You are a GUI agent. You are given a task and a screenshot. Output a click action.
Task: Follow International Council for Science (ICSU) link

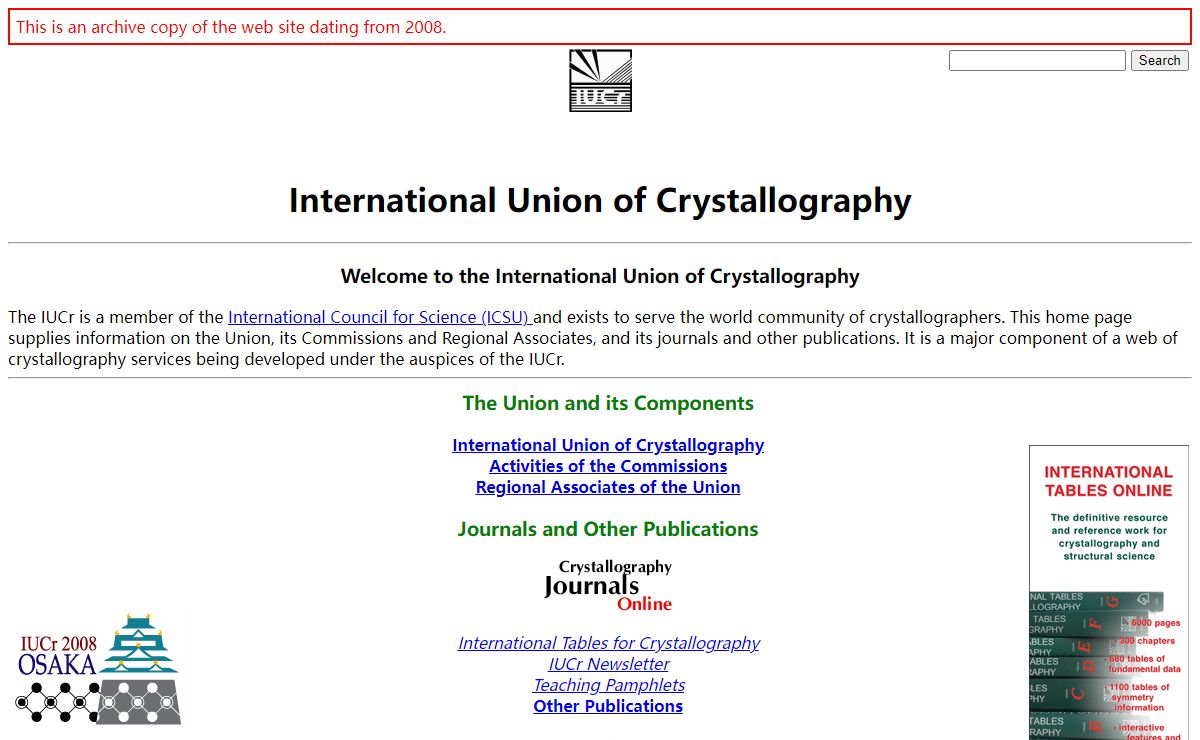pos(380,317)
